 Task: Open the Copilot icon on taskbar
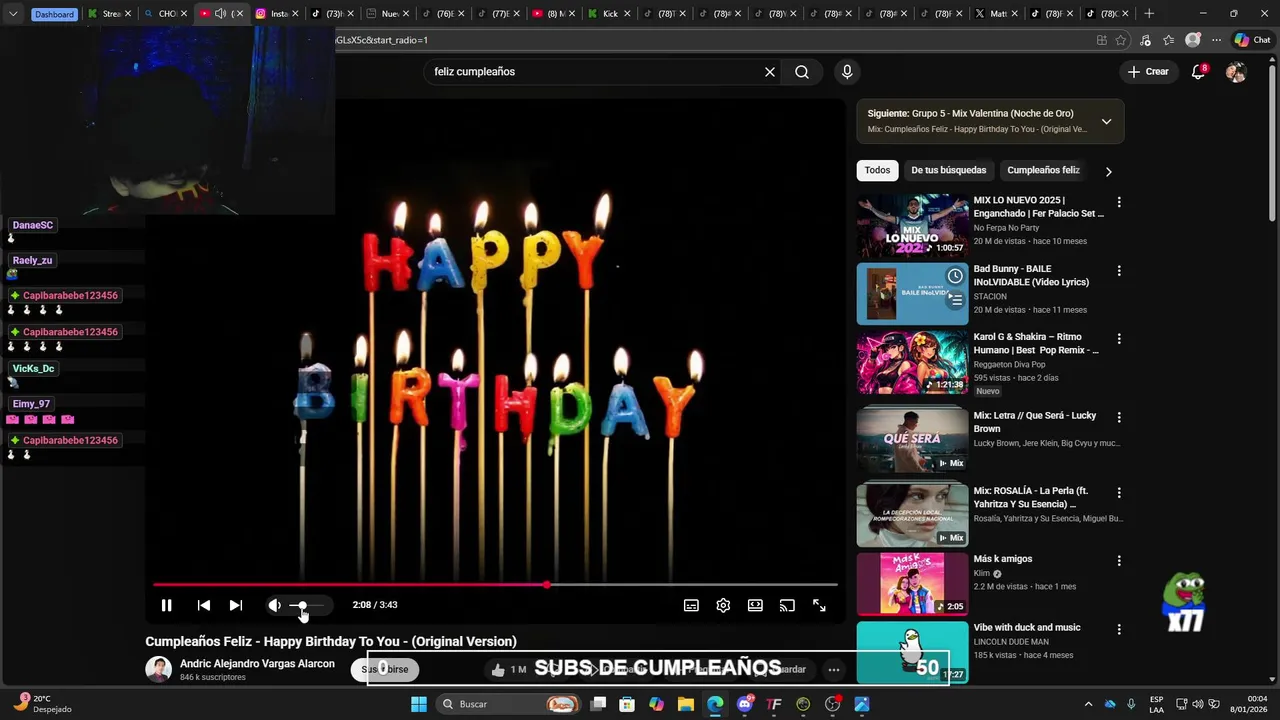(656, 704)
